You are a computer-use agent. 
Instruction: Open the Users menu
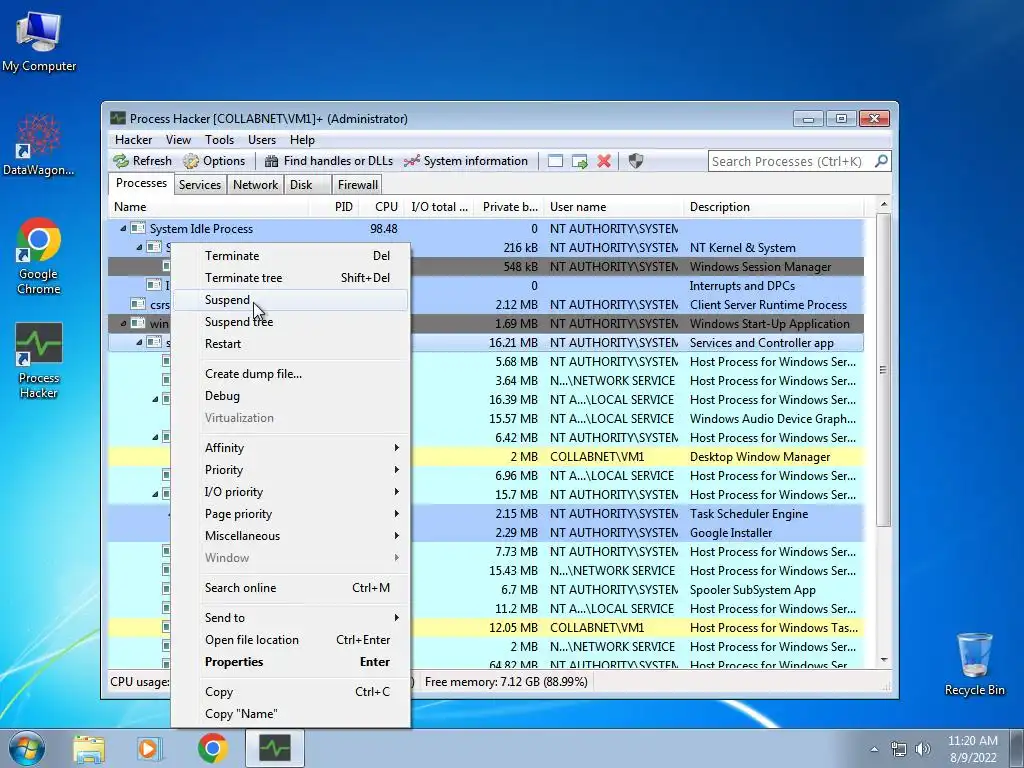[261, 140]
